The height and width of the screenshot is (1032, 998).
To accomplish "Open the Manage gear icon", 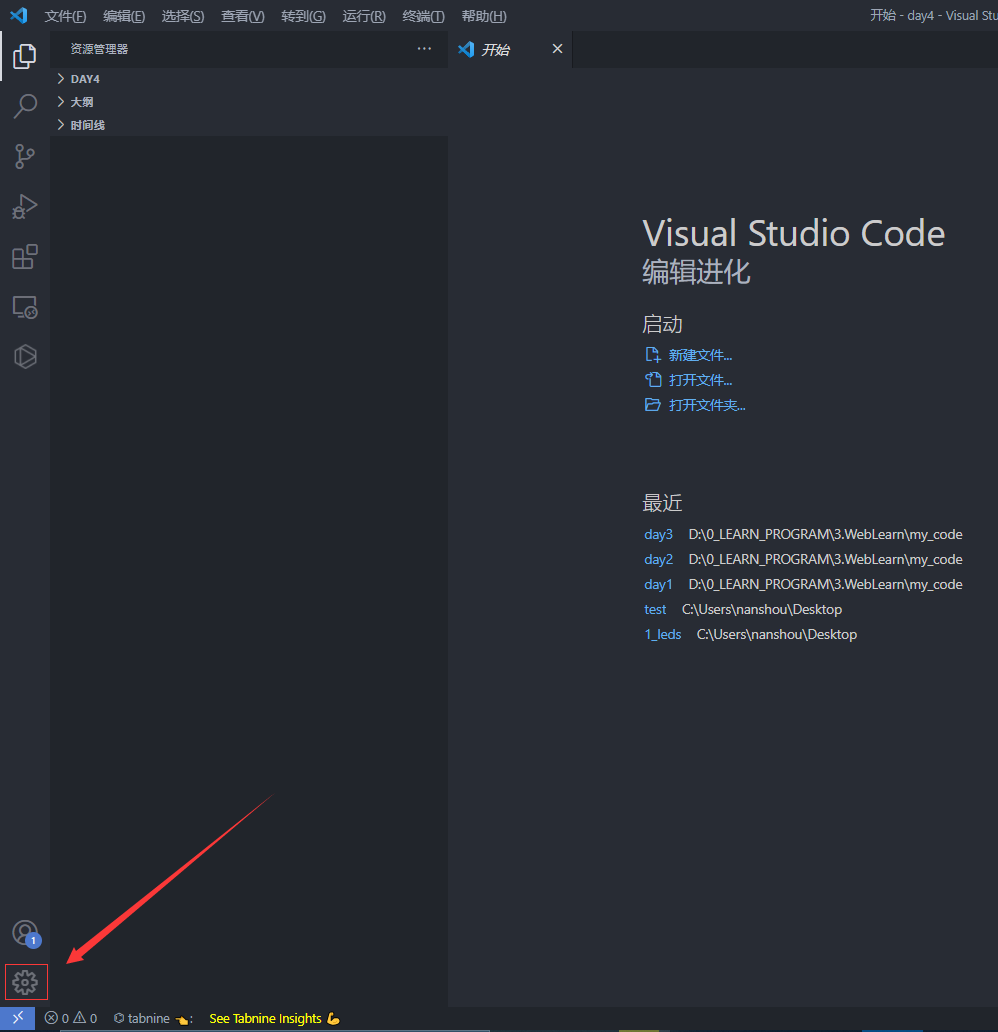I will pyautogui.click(x=25, y=983).
